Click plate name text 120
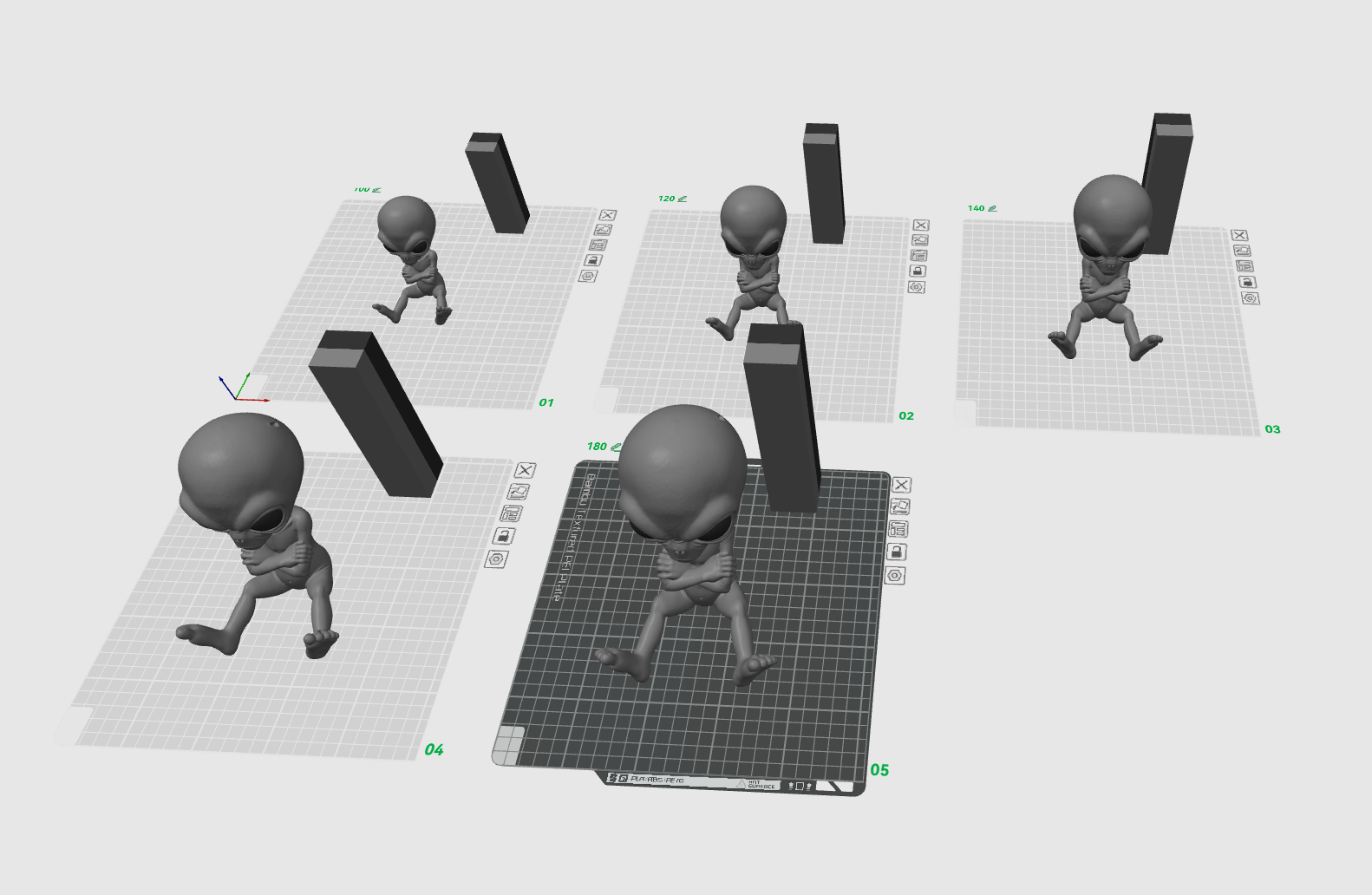Image resolution: width=1372 pixels, height=895 pixels. (666, 199)
